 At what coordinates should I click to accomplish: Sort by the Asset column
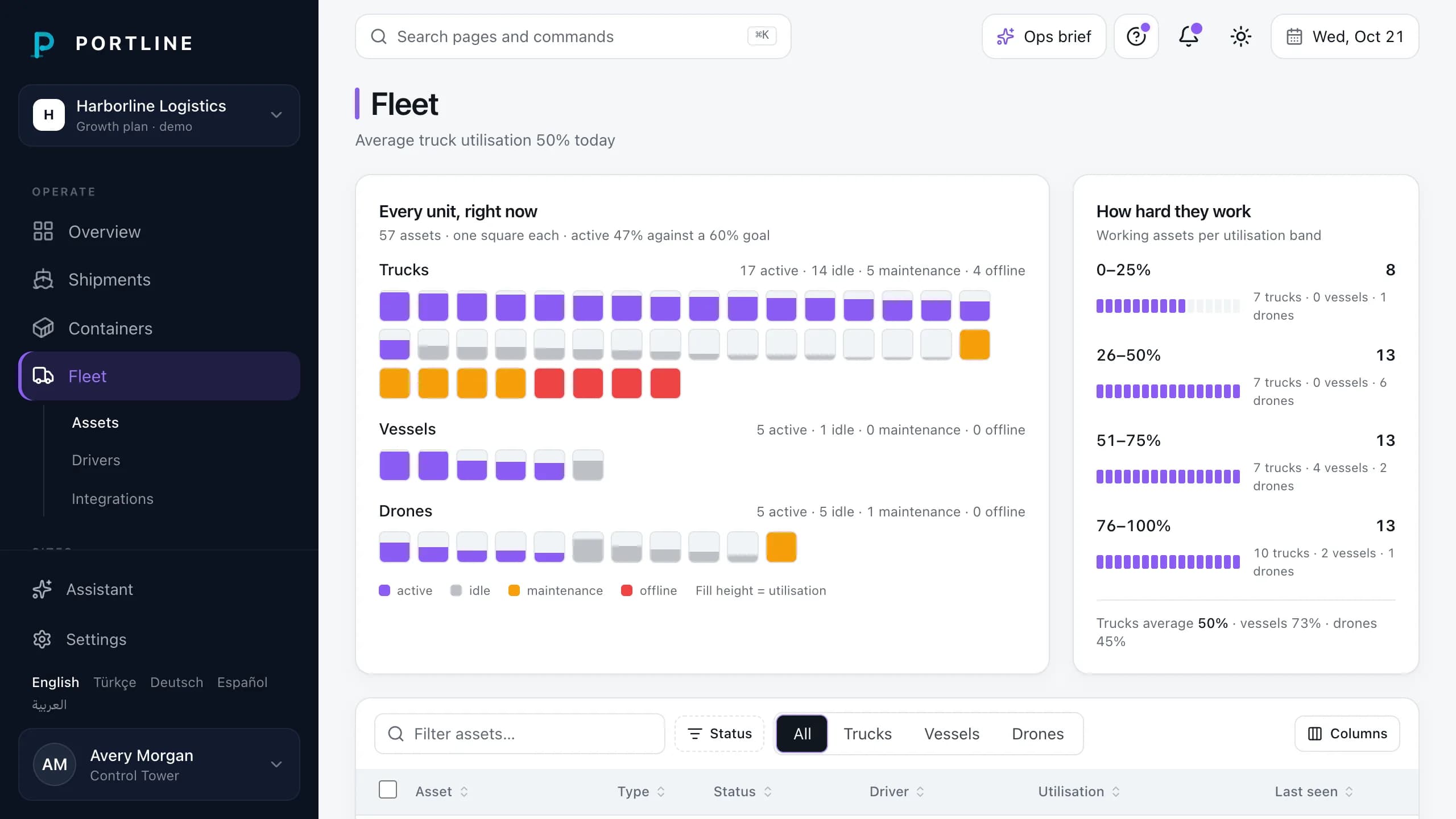(x=441, y=792)
